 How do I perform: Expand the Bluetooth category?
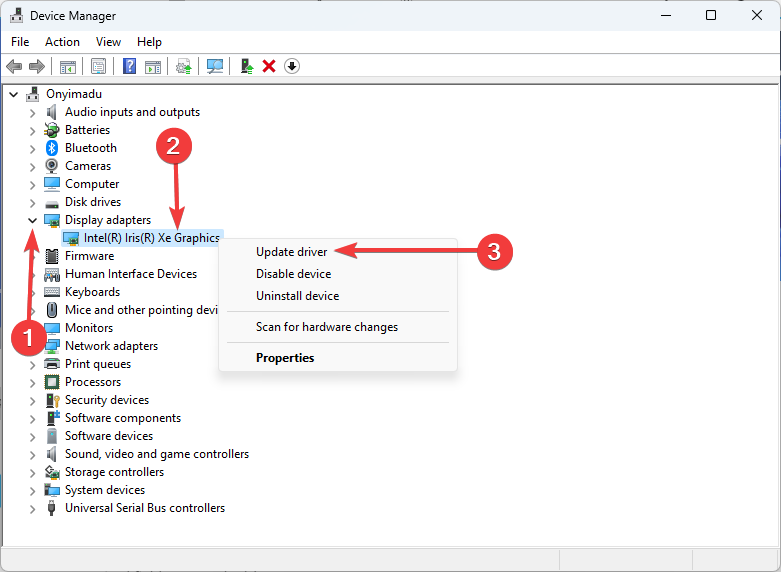pos(32,149)
